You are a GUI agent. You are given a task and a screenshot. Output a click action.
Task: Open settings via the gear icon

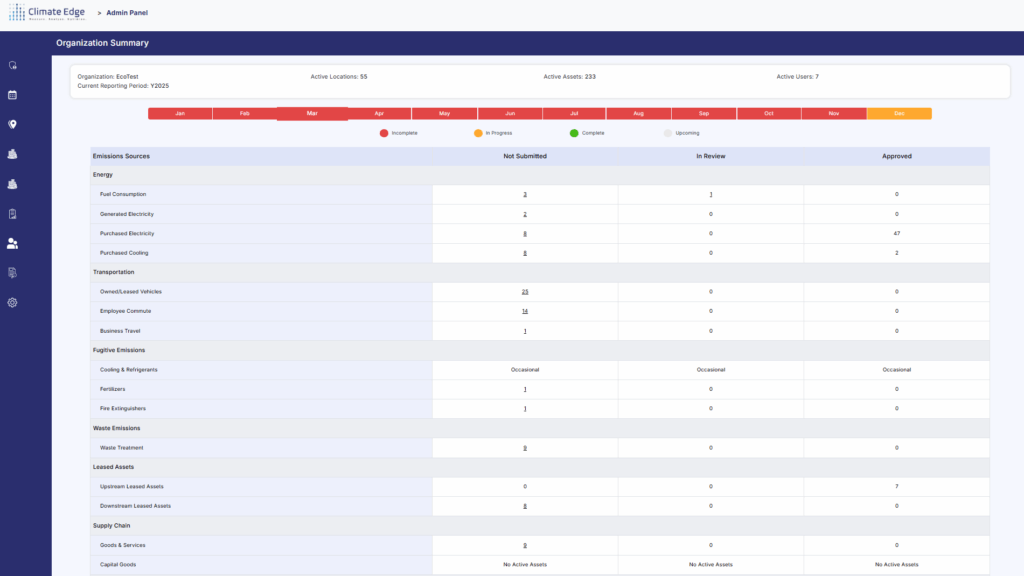(x=12, y=302)
